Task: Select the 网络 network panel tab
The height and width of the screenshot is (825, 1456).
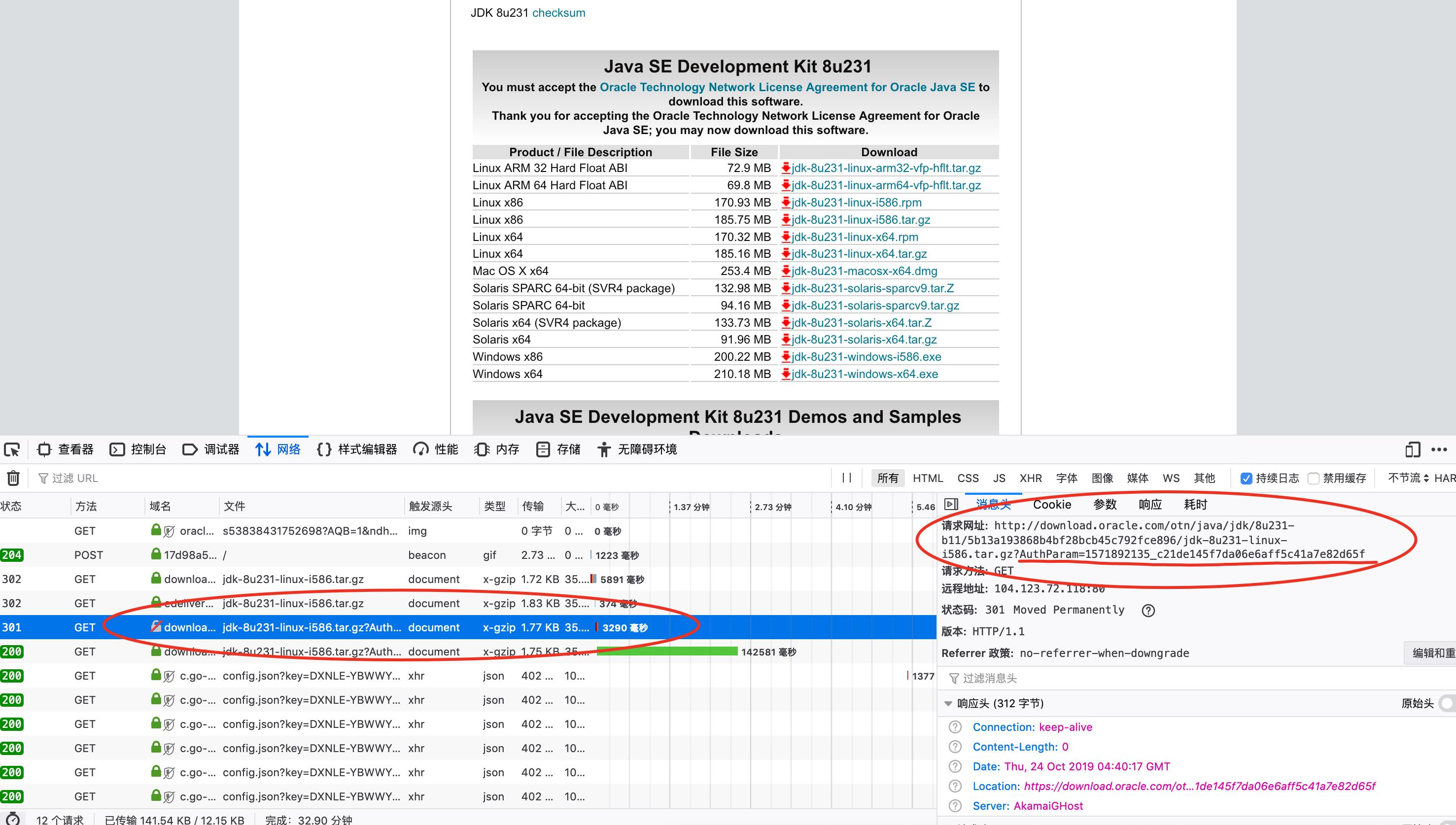Action: pyautogui.click(x=277, y=450)
